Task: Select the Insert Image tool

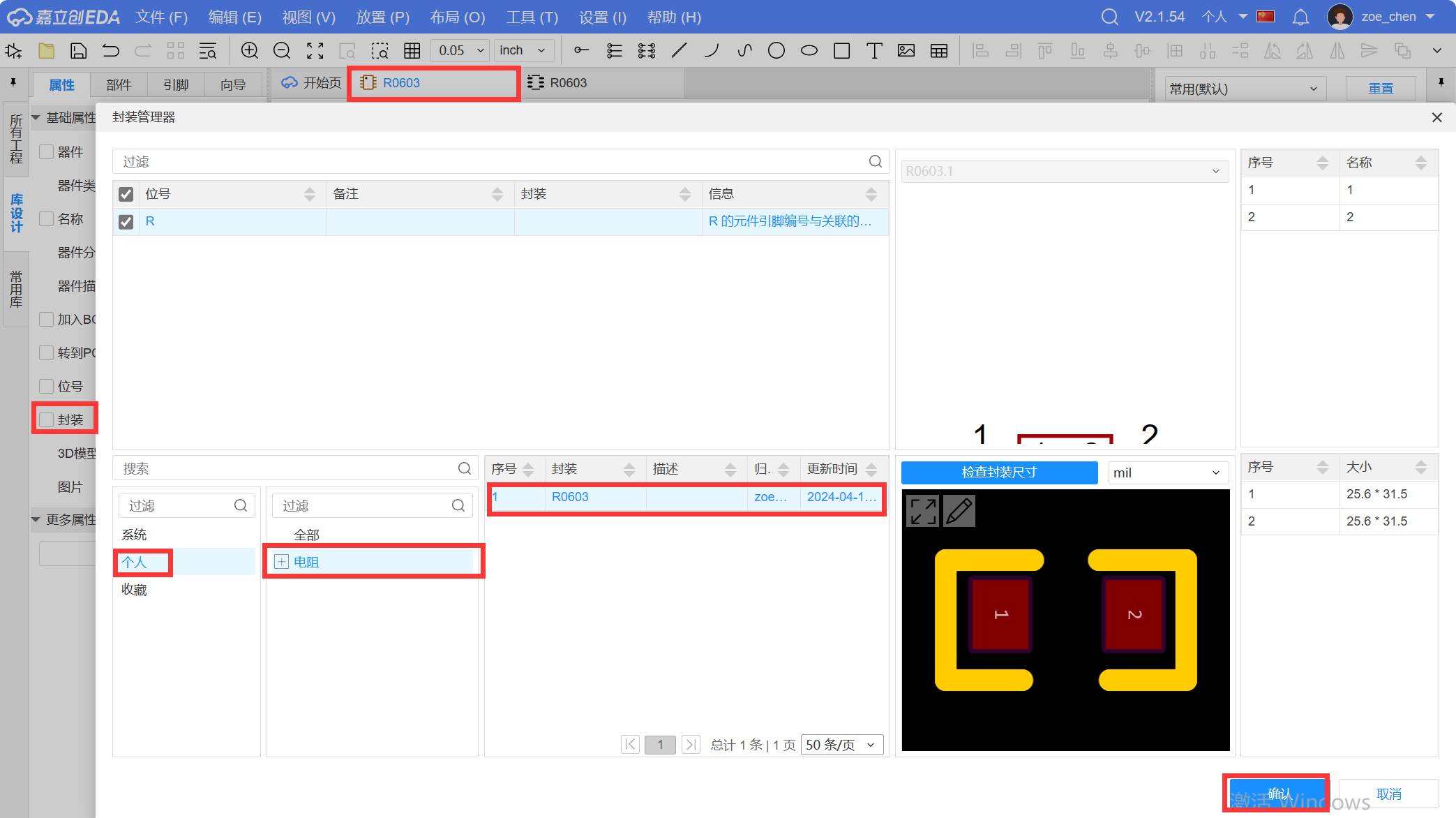Action: pos(906,50)
